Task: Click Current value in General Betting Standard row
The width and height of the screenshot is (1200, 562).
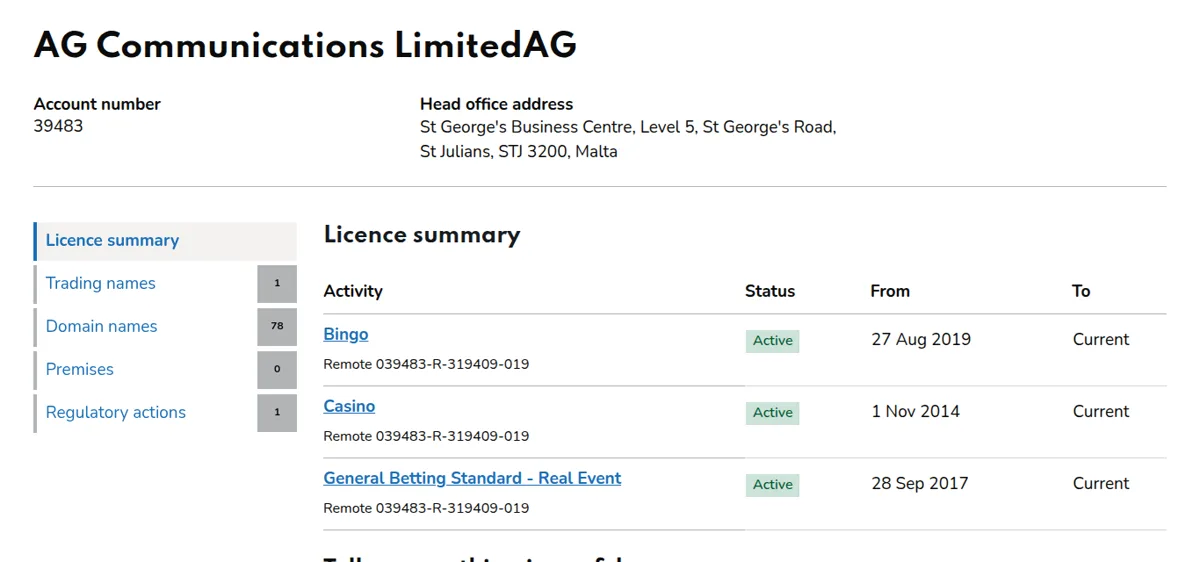Action: click(1101, 483)
